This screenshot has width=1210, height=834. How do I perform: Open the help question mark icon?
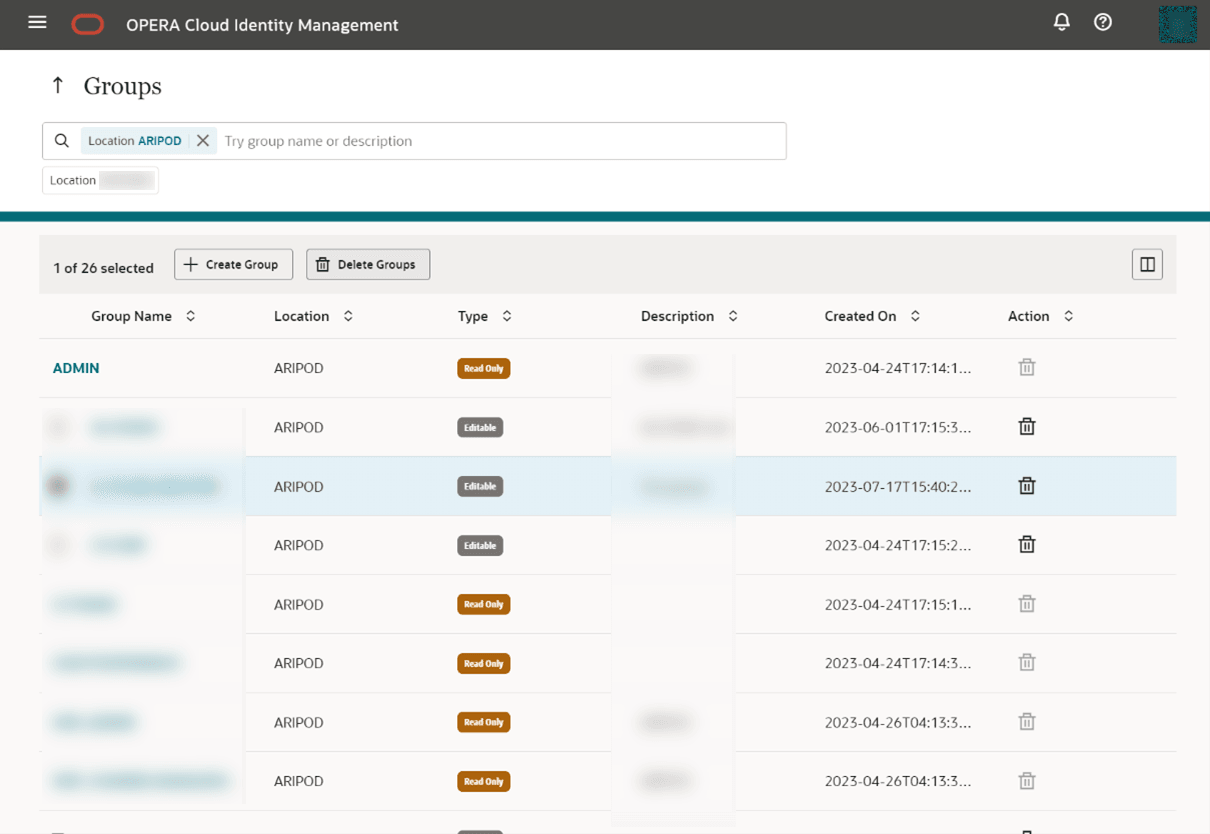pos(1103,22)
